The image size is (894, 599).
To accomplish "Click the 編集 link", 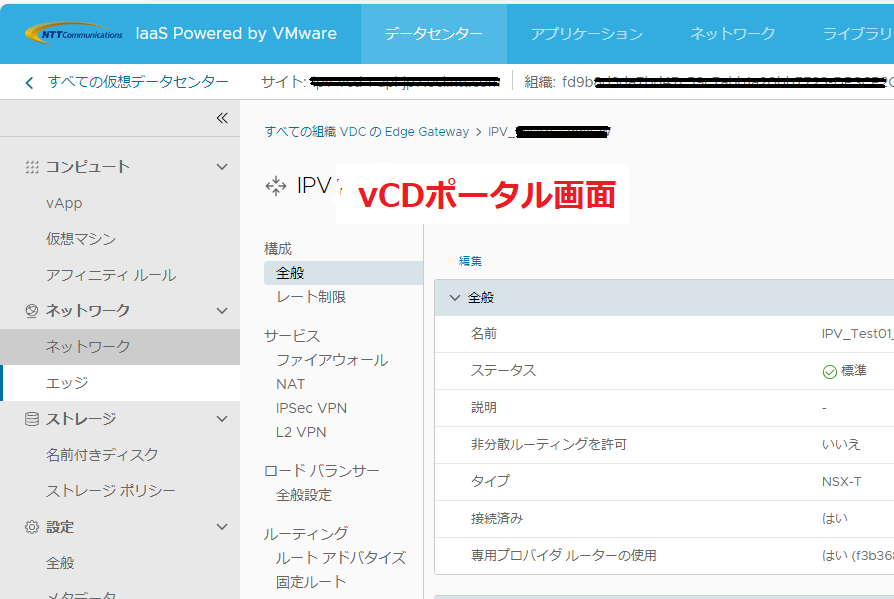I will tap(470, 261).
